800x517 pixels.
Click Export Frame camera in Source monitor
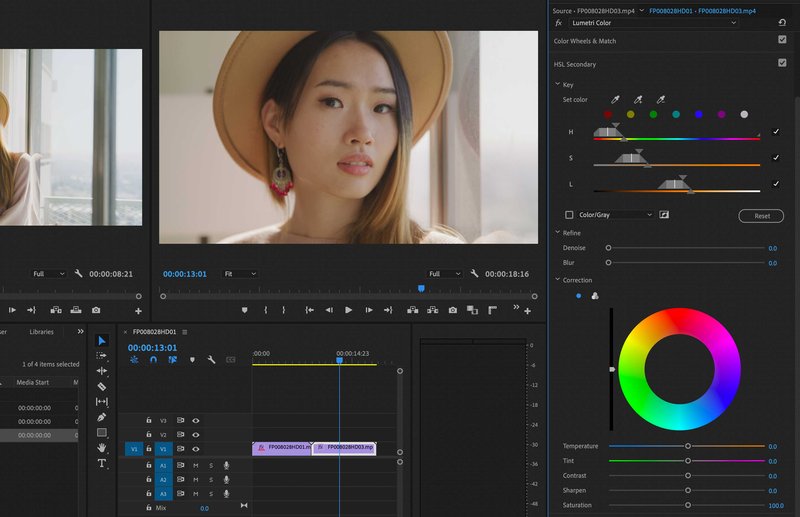pos(96,310)
